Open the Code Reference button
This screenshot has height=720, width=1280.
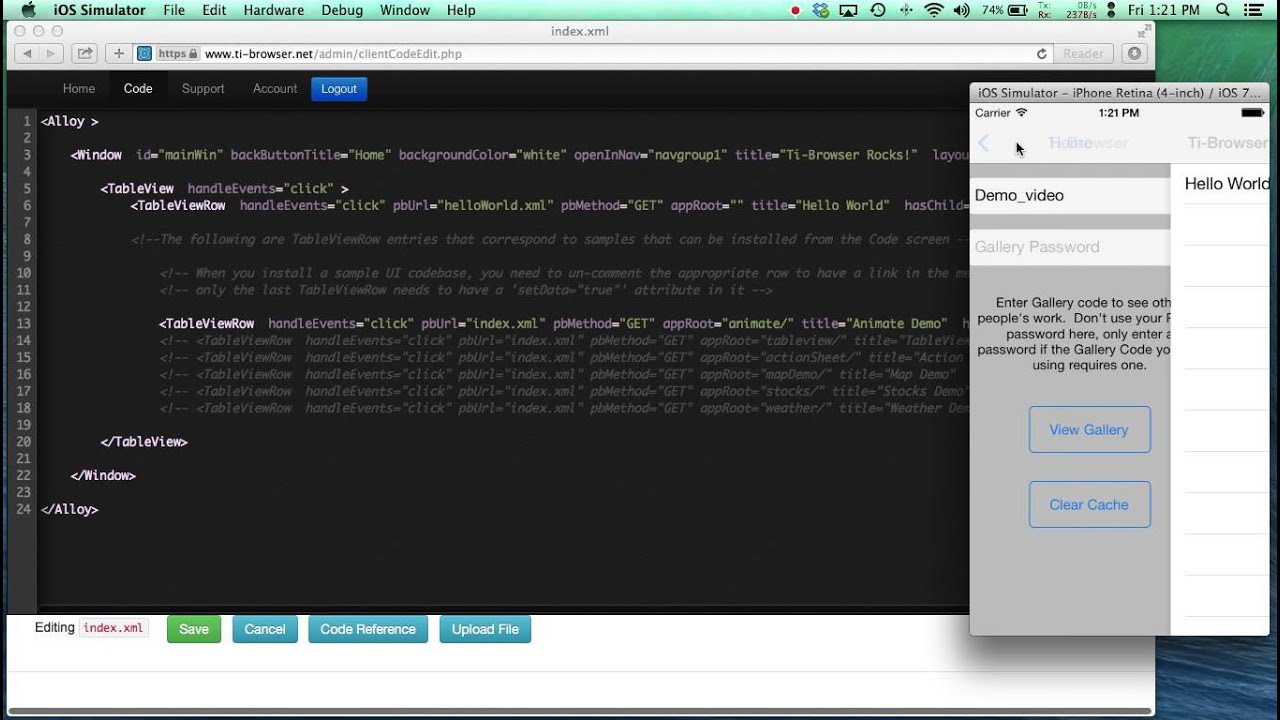[x=368, y=629]
